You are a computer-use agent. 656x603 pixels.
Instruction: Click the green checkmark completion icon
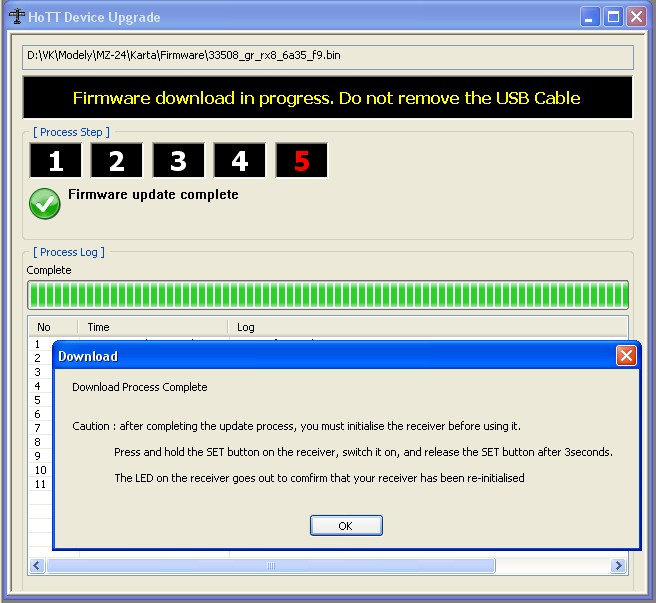pyautogui.click(x=45, y=203)
